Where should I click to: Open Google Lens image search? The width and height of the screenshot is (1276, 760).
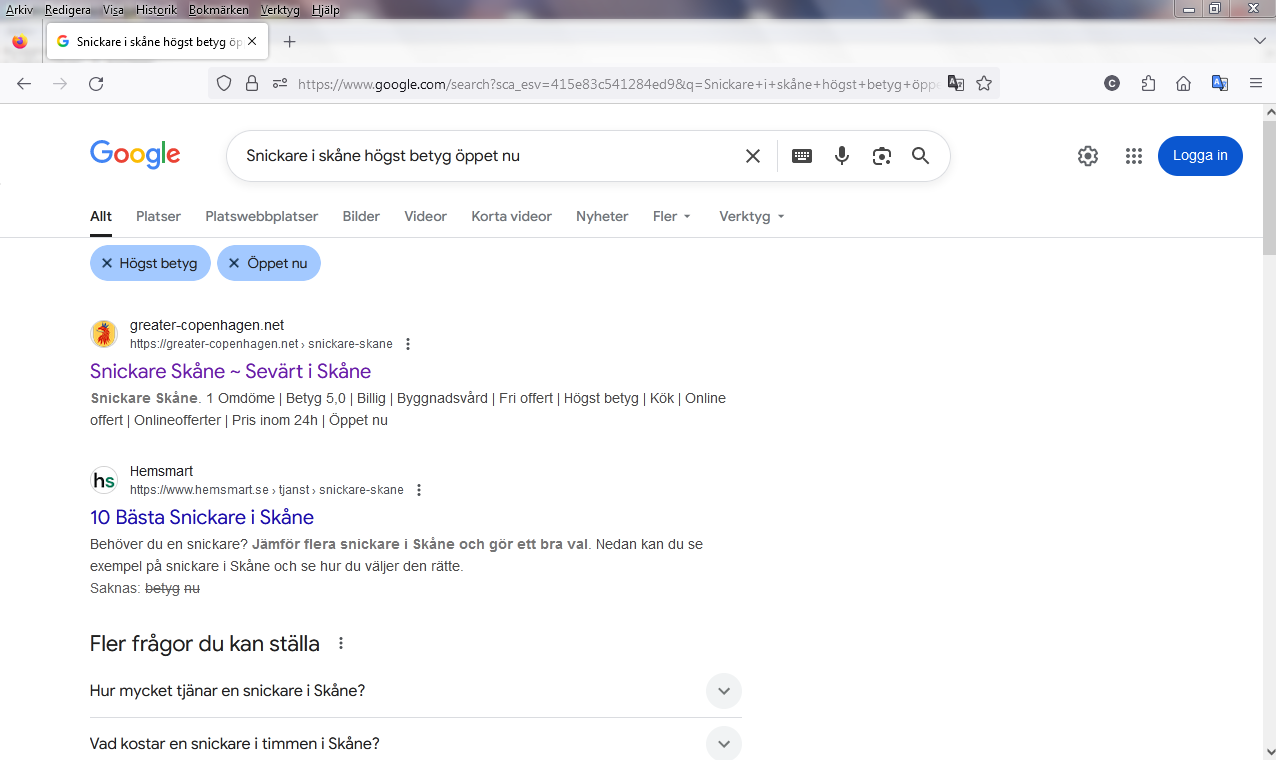click(x=881, y=156)
